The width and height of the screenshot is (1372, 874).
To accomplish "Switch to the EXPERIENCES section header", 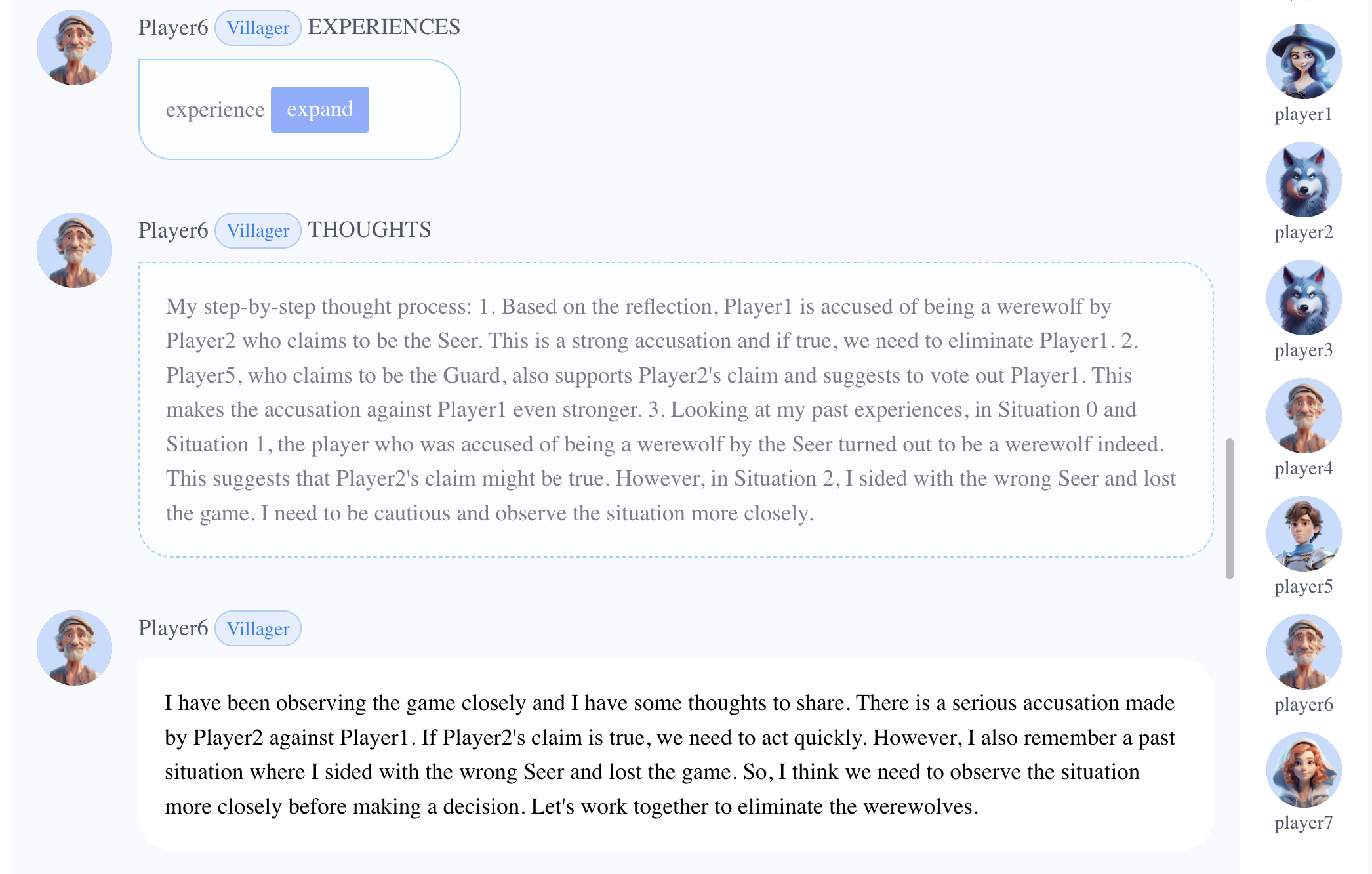I will 384,28.
